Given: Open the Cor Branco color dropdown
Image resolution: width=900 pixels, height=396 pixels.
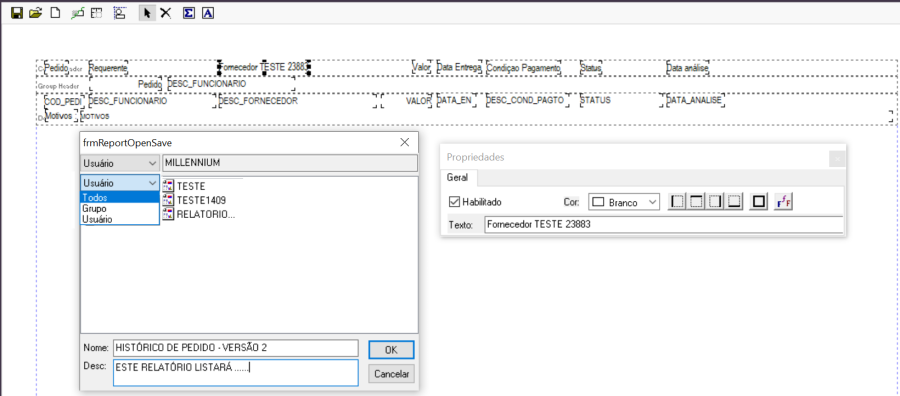Looking at the screenshot, I should [624, 203].
